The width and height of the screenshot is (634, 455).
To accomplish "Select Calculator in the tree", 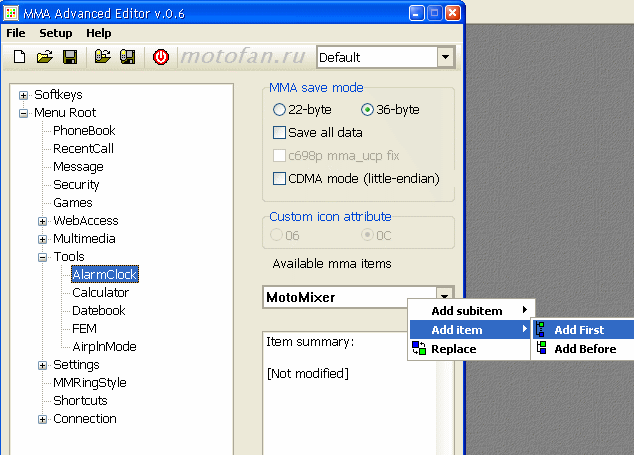I will (100, 293).
